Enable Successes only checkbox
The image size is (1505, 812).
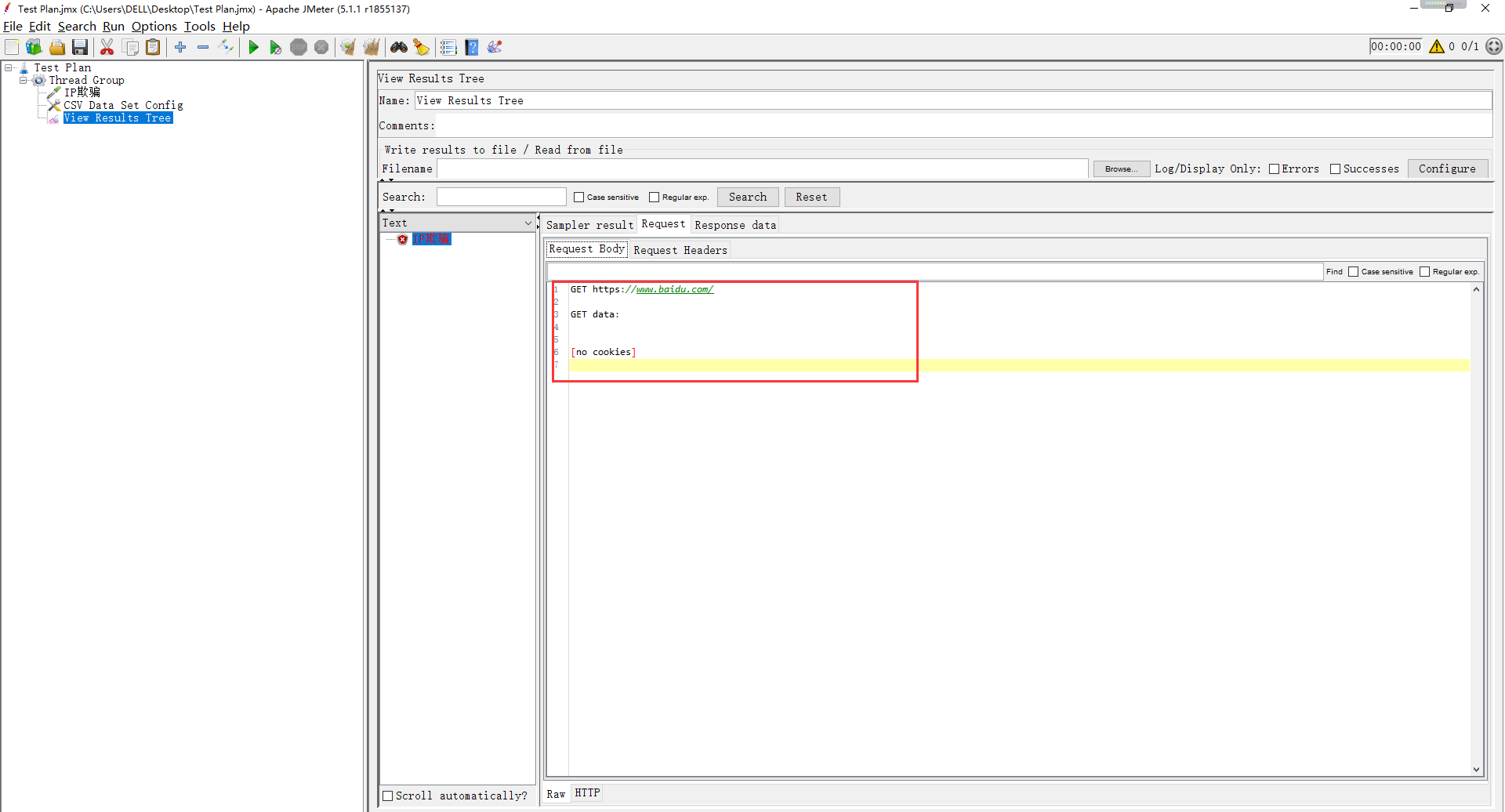[1335, 169]
